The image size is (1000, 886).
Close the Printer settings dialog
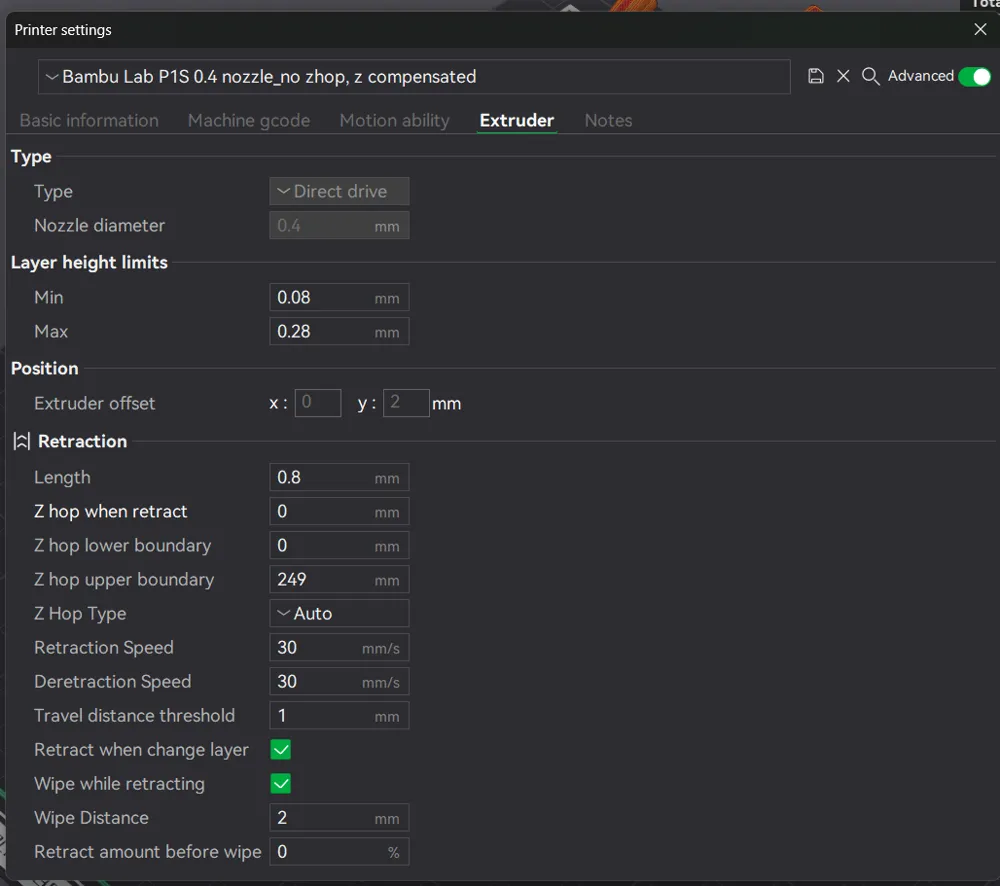tap(980, 29)
